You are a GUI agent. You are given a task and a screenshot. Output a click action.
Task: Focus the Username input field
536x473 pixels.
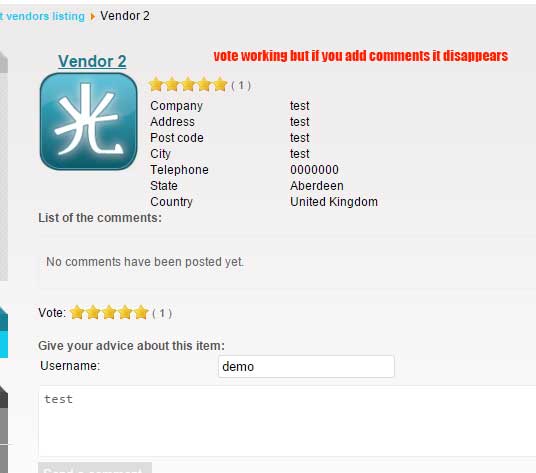click(x=306, y=366)
